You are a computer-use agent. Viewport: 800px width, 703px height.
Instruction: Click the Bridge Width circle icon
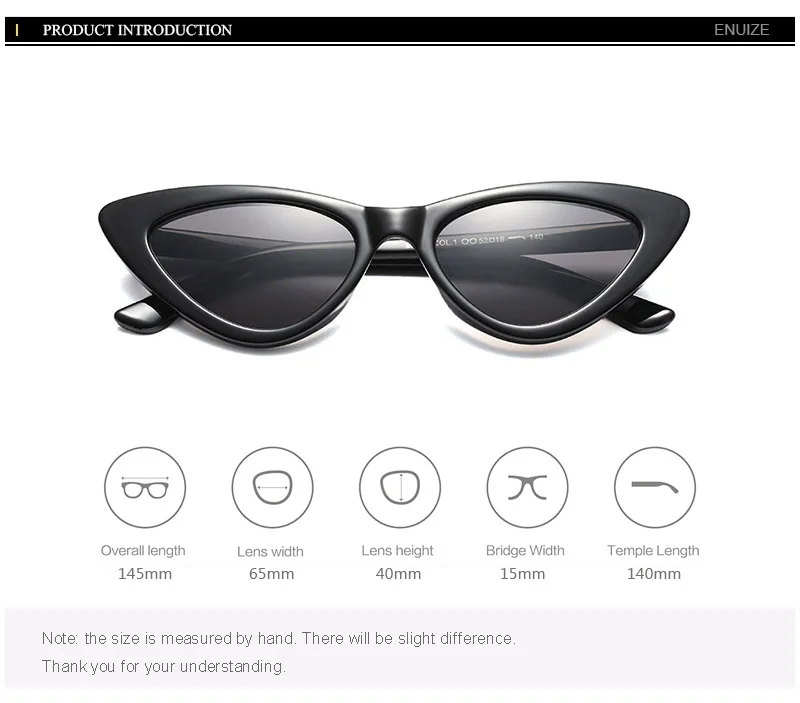coord(528,488)
